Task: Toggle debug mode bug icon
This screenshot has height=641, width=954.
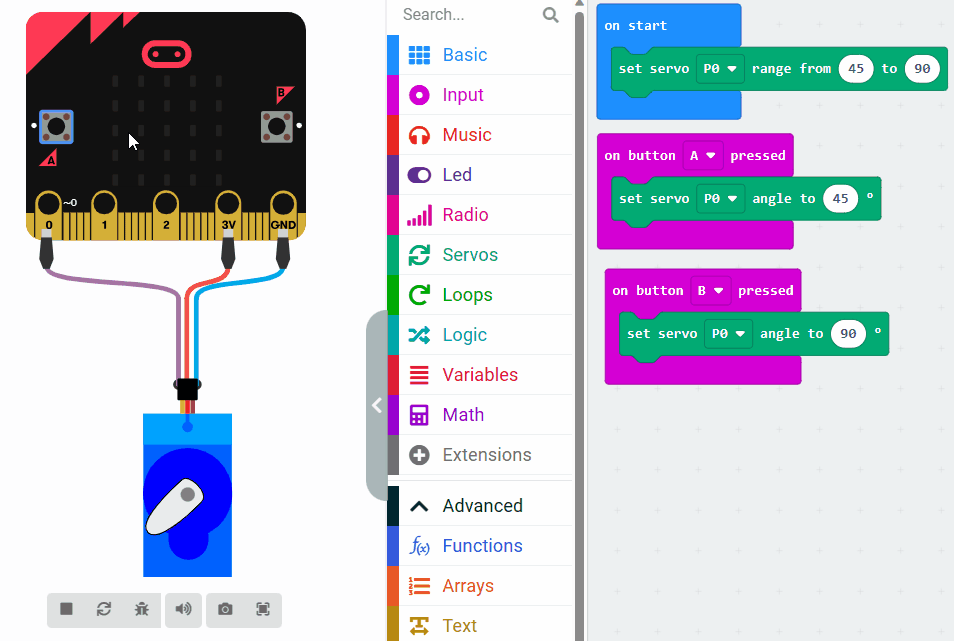Action: pos(142,609)
